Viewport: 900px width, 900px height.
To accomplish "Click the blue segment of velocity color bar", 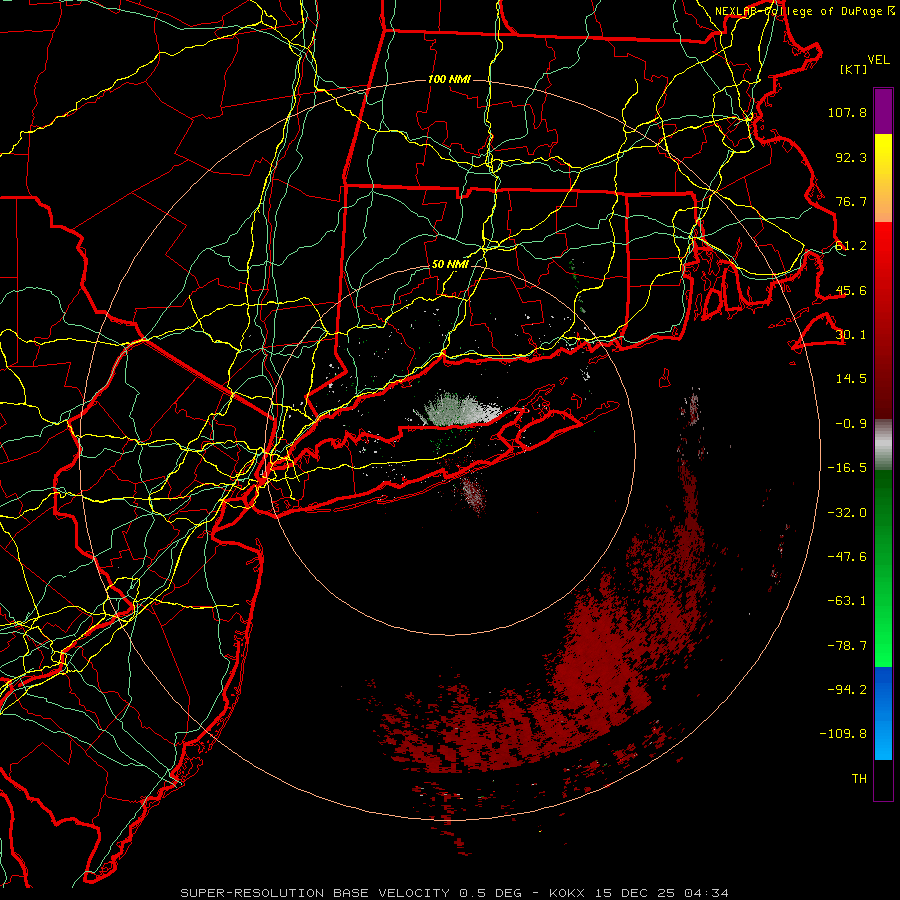I will point(883,713).
